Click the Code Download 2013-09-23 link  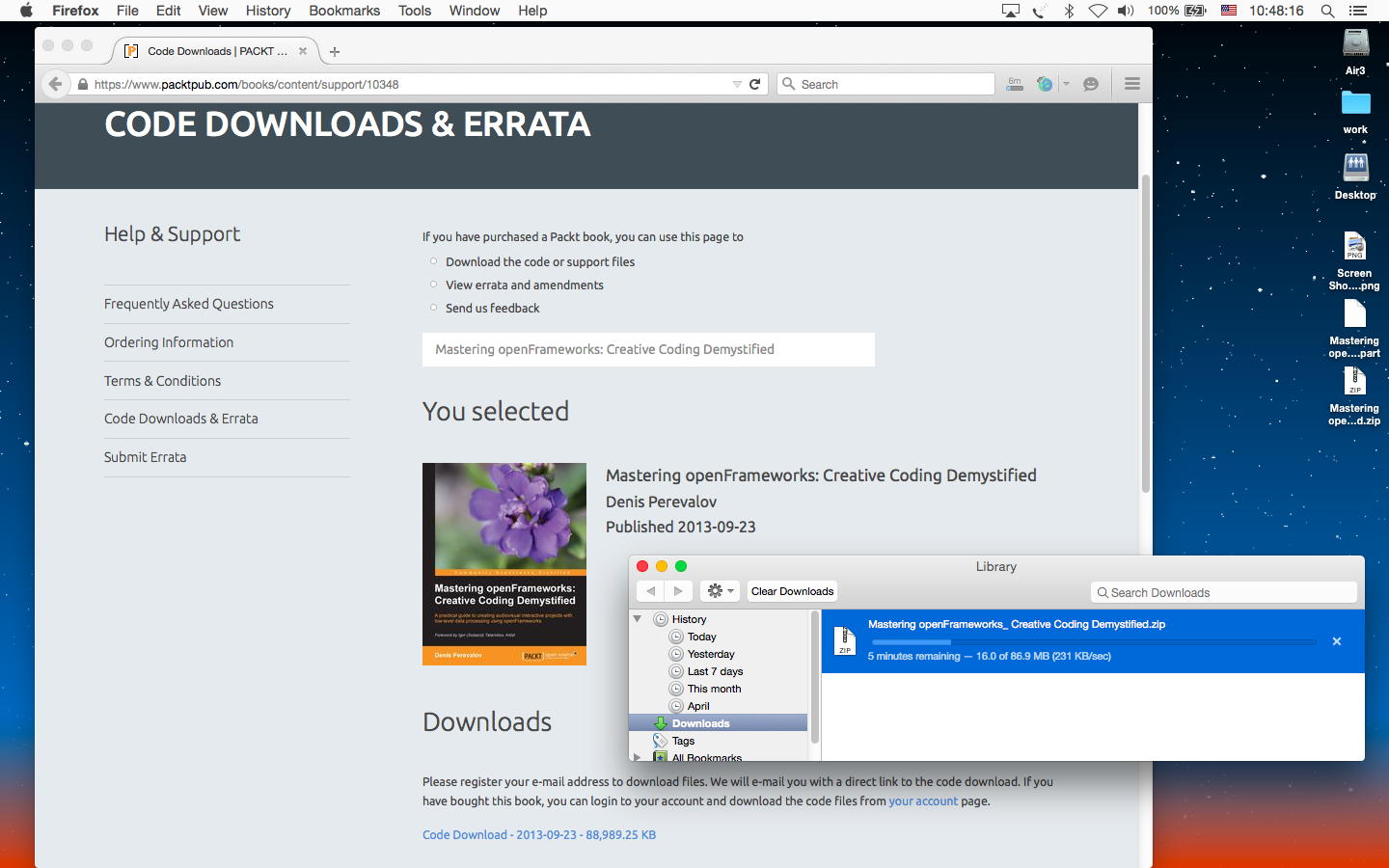539,835
